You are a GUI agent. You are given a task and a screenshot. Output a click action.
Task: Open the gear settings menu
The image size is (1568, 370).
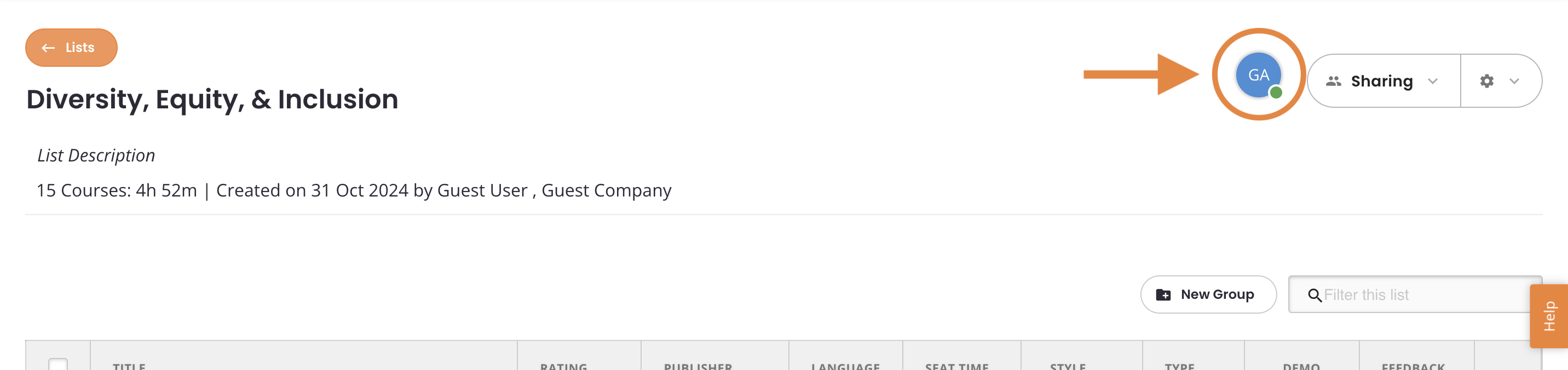(1501, 81)
